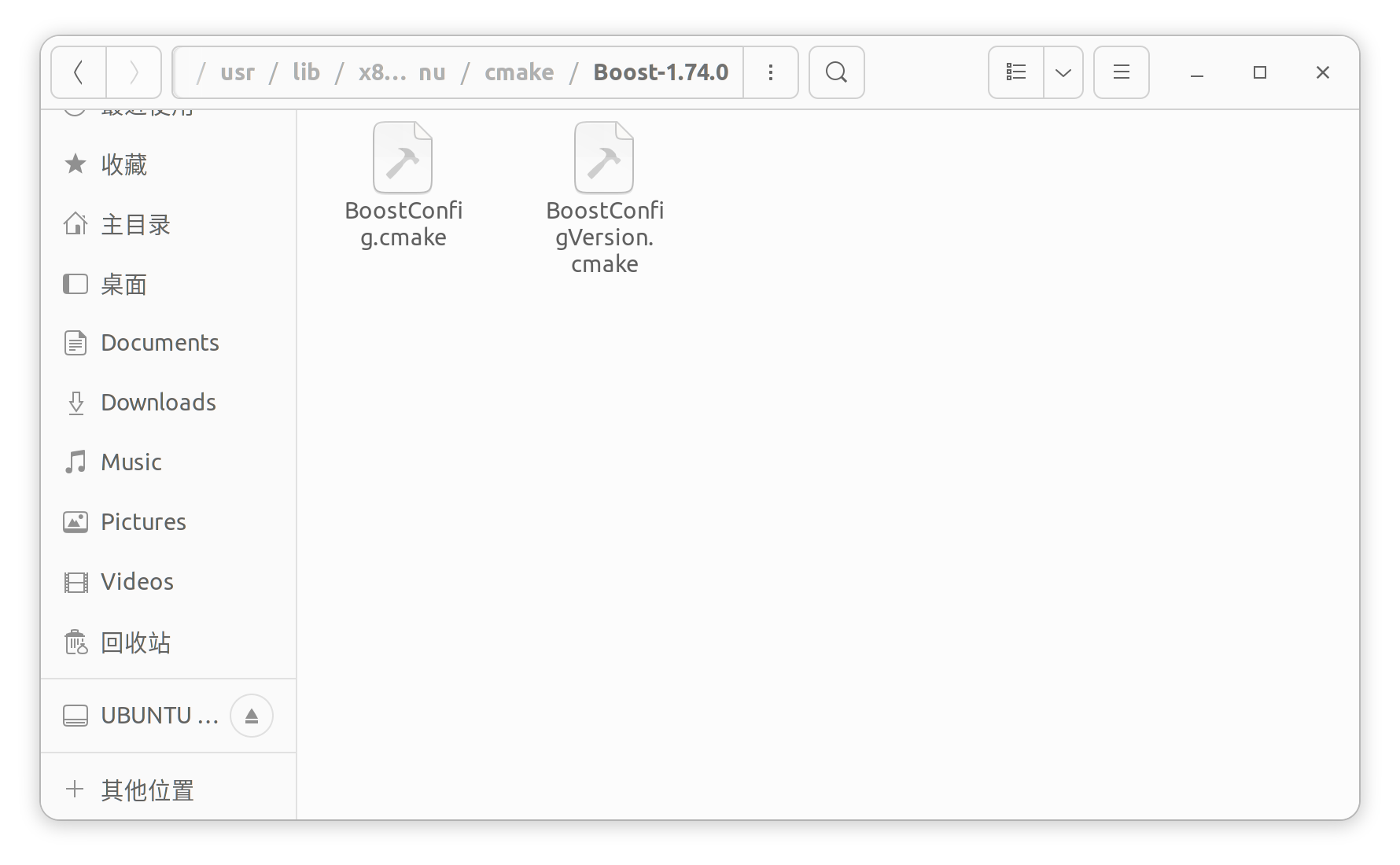1400x865 pixels.
Task: Navigate to usr in the path bar
Action: point(238,72)
